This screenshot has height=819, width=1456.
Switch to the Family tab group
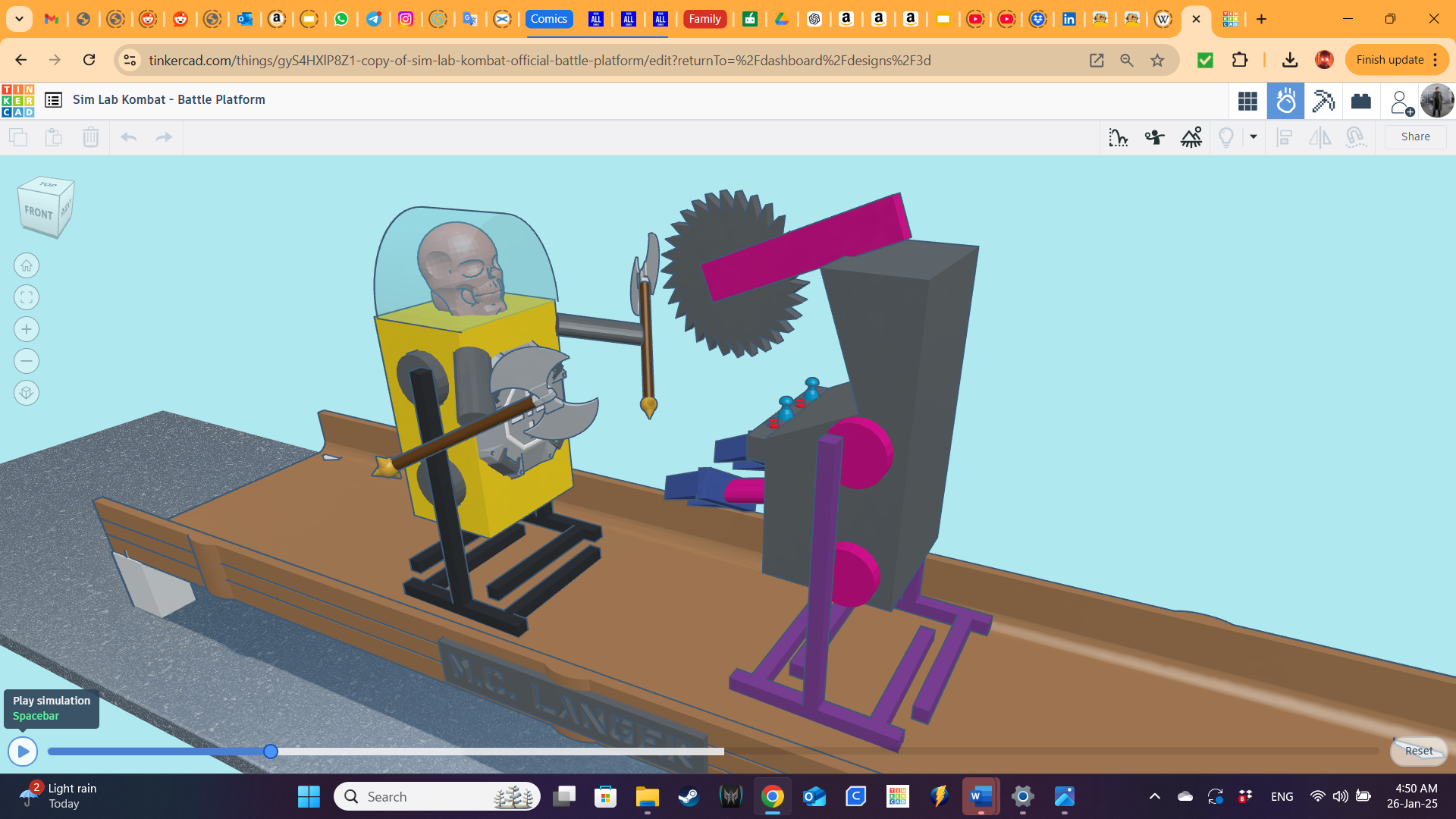pyautogui.click(x=704, y=19)
